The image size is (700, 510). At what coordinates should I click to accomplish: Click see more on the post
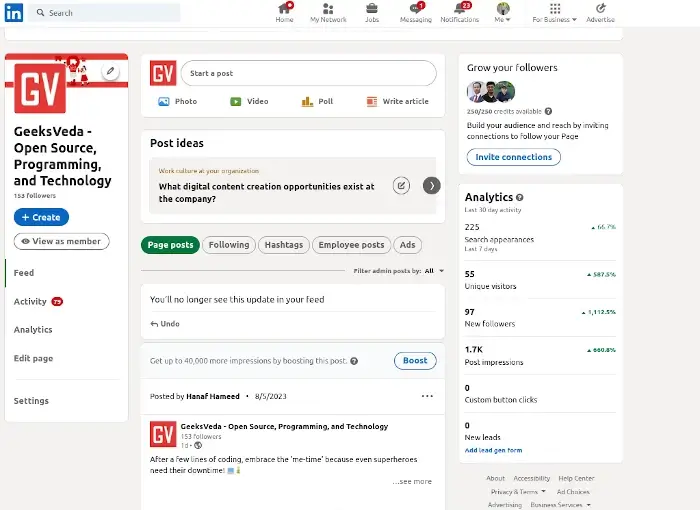pos(412,481)
